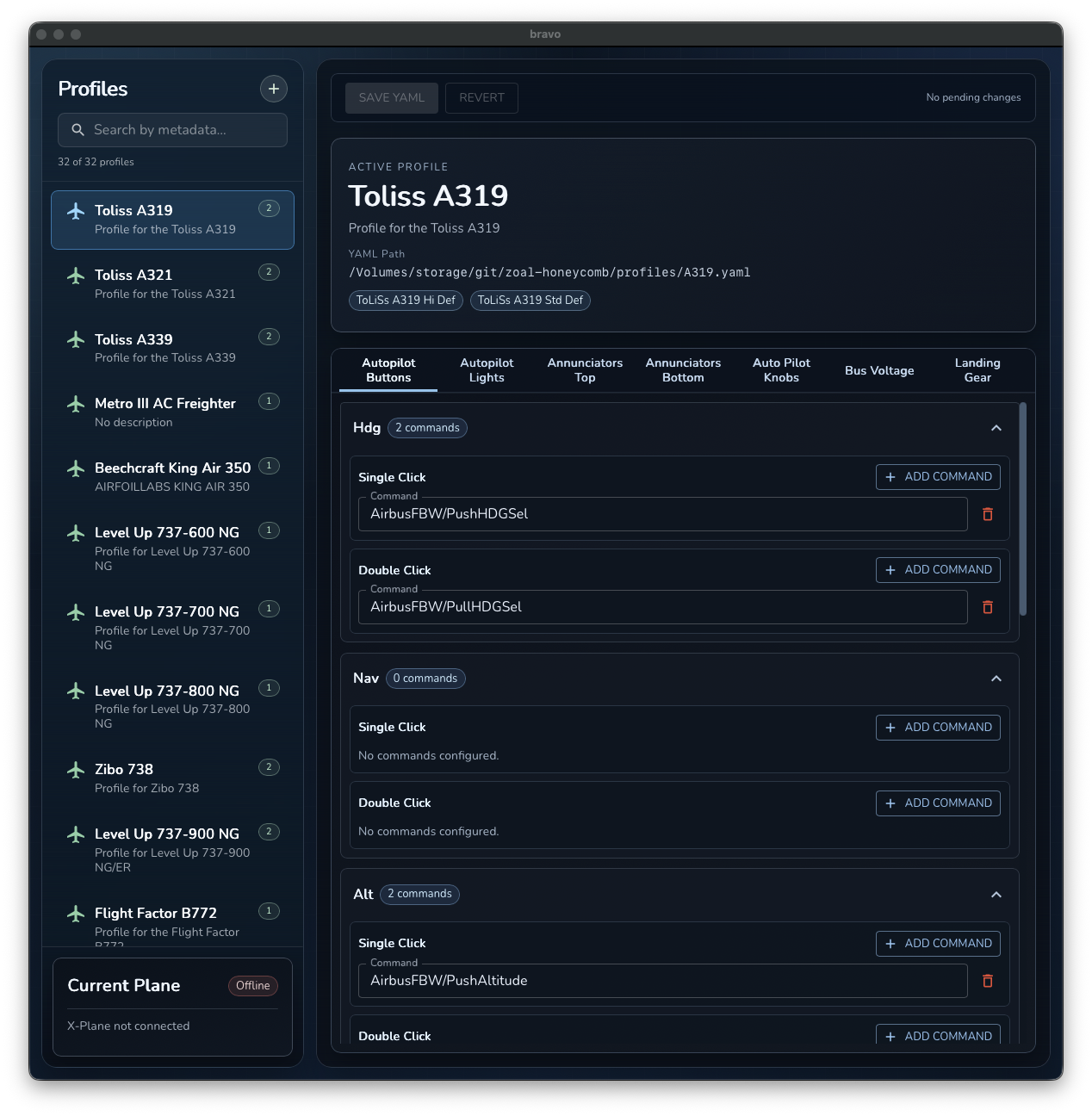
Task: Collapse the Alt section chevron
Action: [x=996, y=895]
